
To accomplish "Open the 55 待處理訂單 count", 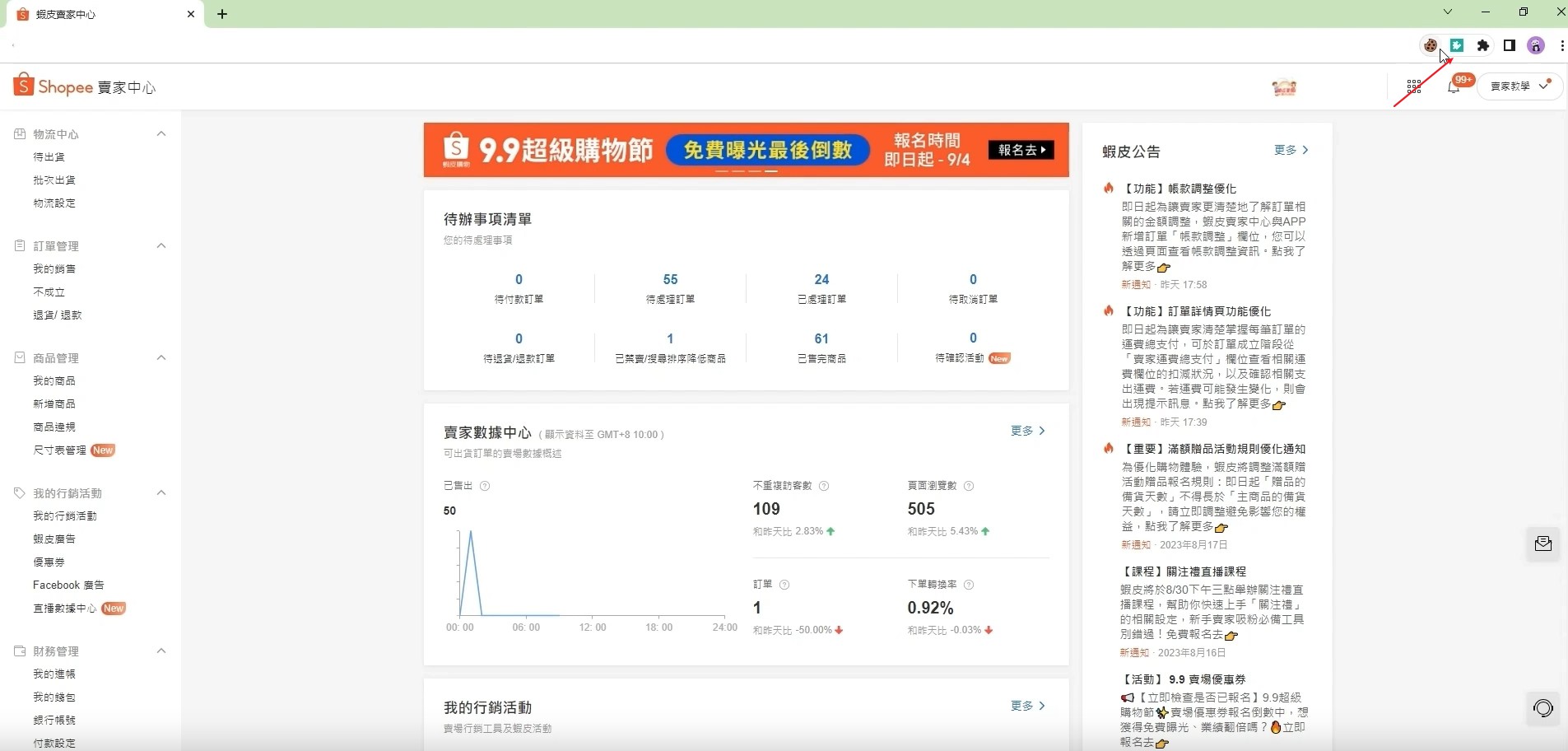I will tap(670, 280).
